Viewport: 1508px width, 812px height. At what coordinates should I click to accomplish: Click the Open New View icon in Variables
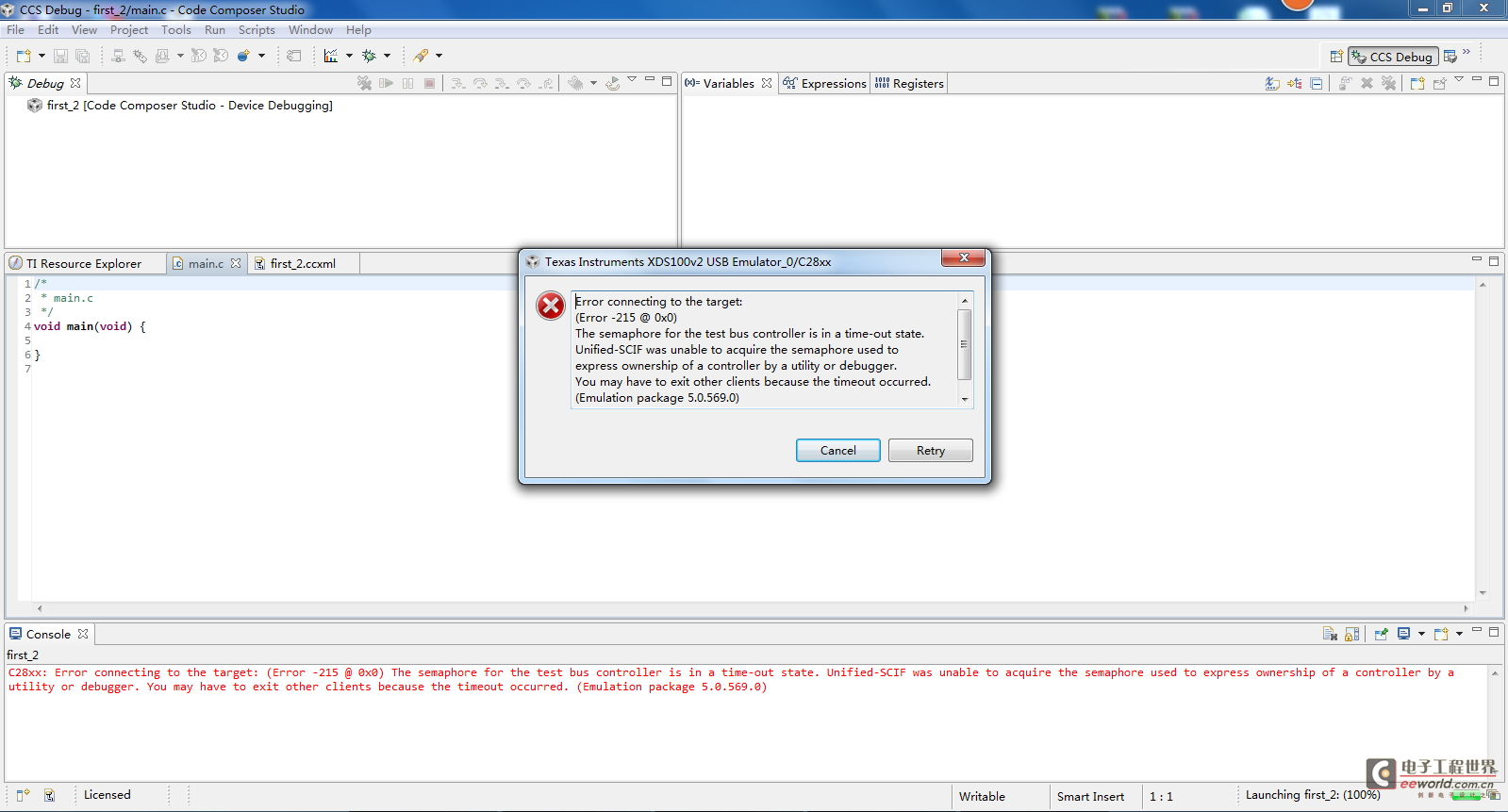(1417, 84)
